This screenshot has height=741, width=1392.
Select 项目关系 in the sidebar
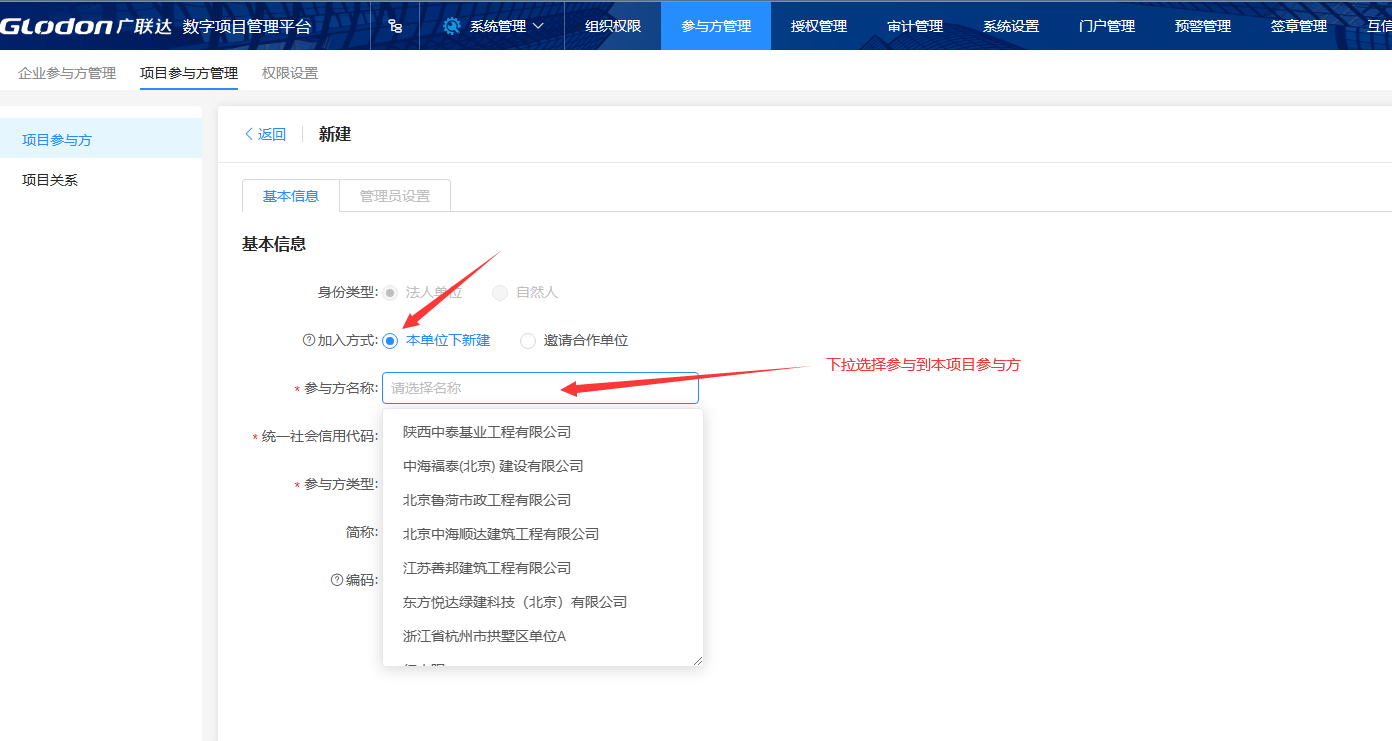coord(101,180)
